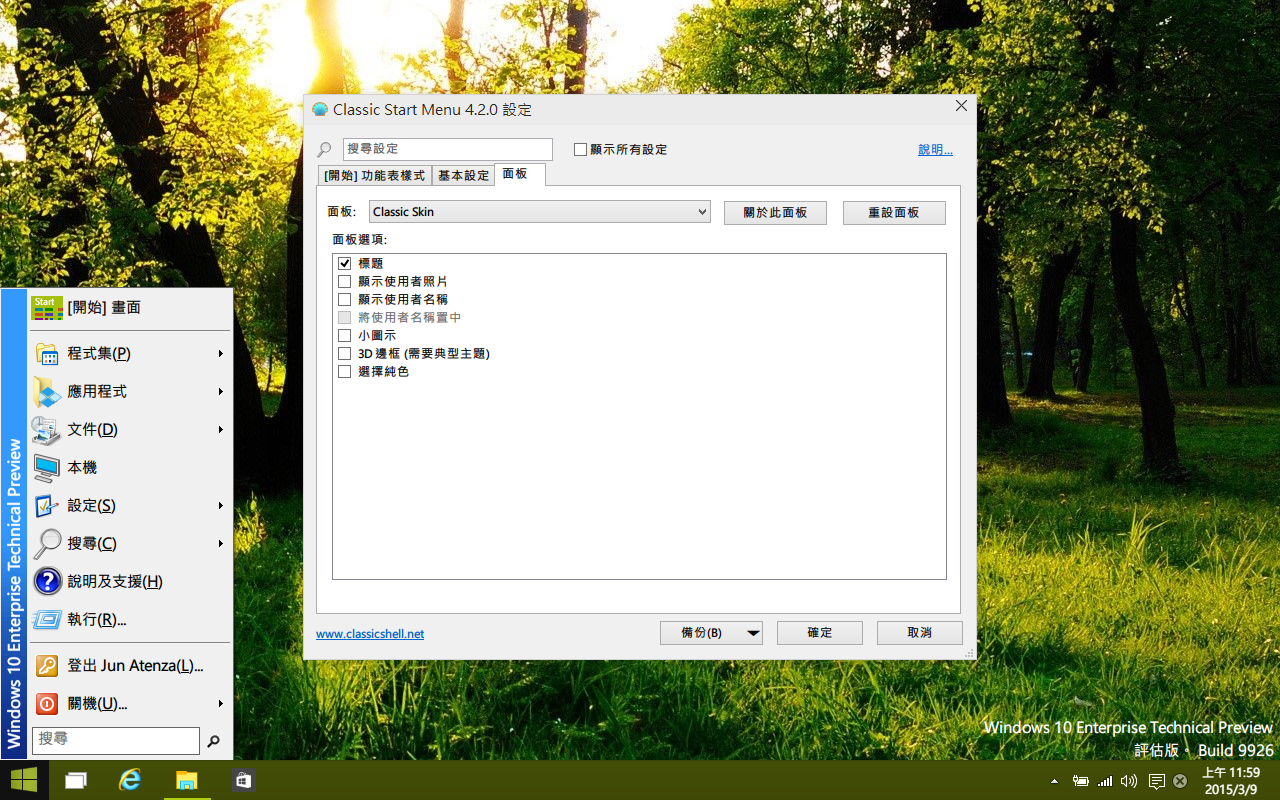This screenshot has width=1280, height=800.
Task: Show hidden tray icons arrow
Action: tap(1055, 781)
